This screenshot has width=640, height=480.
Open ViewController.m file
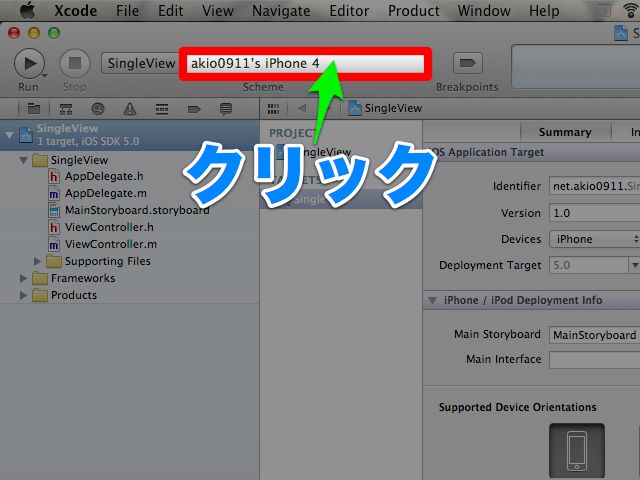click(x=111, y=244)
